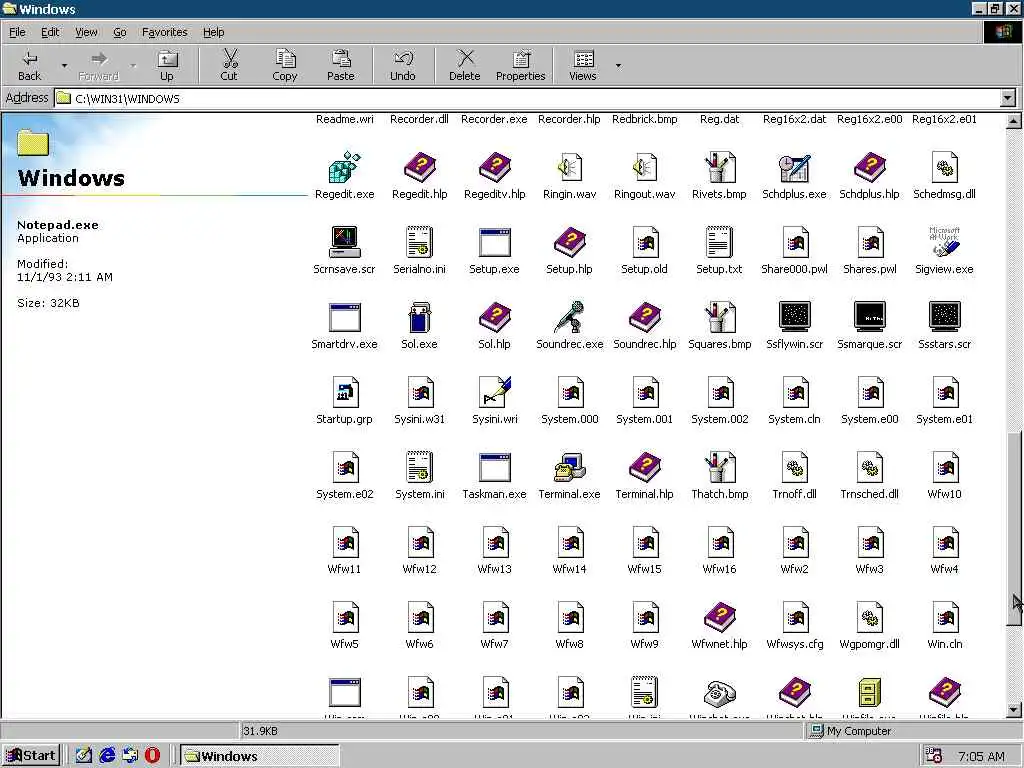Click the Address path field

click(x=528, y=99)
